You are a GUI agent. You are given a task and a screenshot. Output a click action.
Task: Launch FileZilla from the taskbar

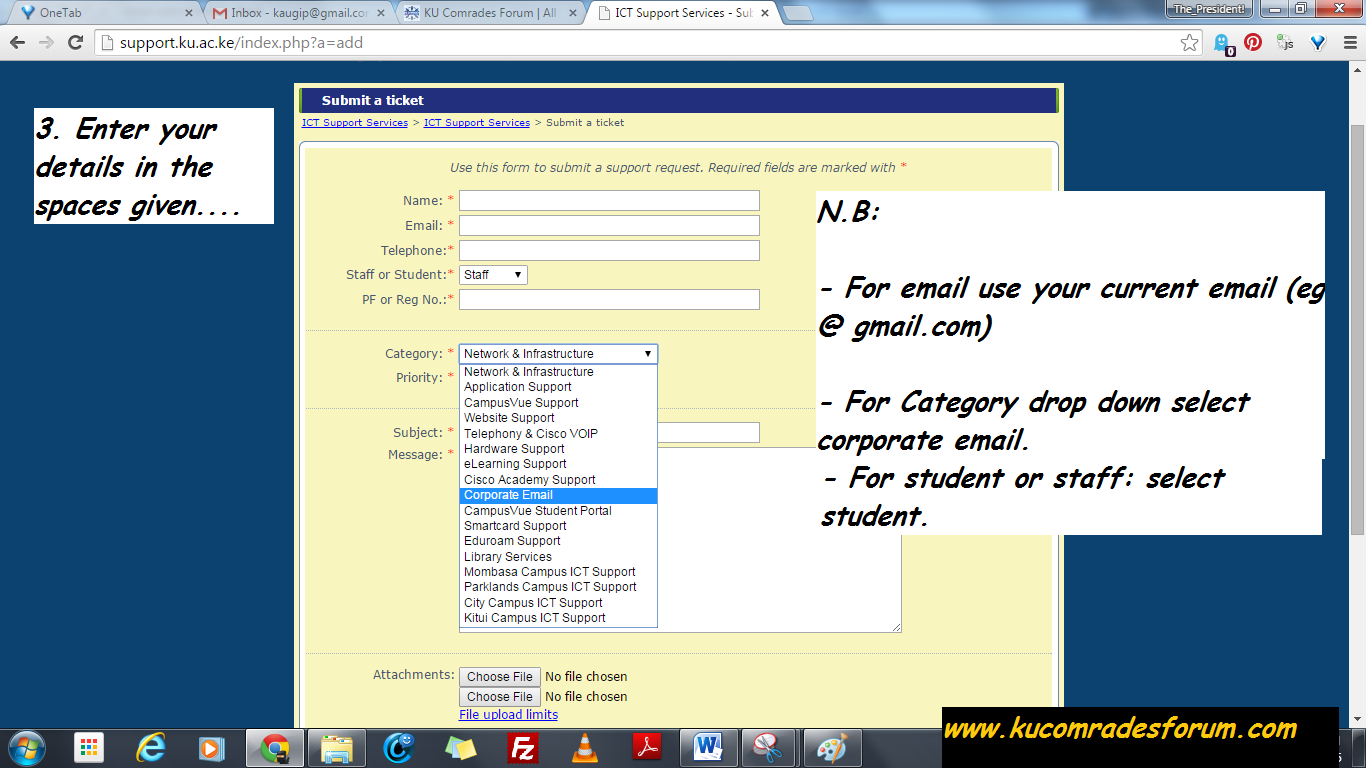pyautogui.click(x=522, y=748)
